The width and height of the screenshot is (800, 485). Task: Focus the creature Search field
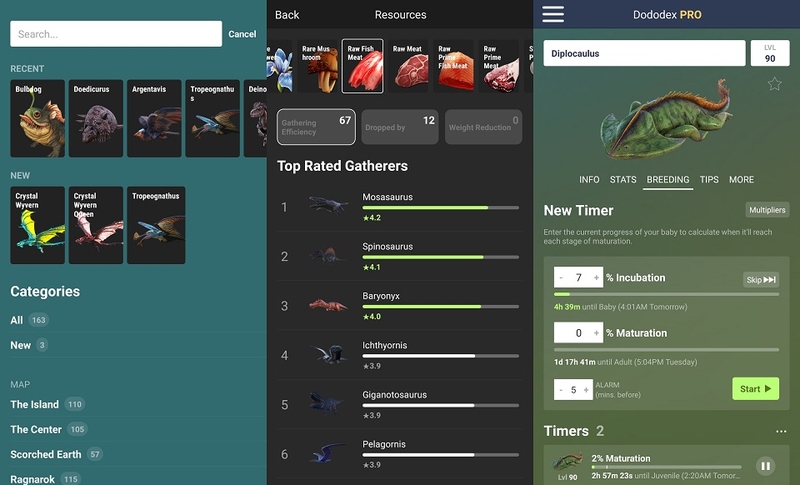point(116,34)
